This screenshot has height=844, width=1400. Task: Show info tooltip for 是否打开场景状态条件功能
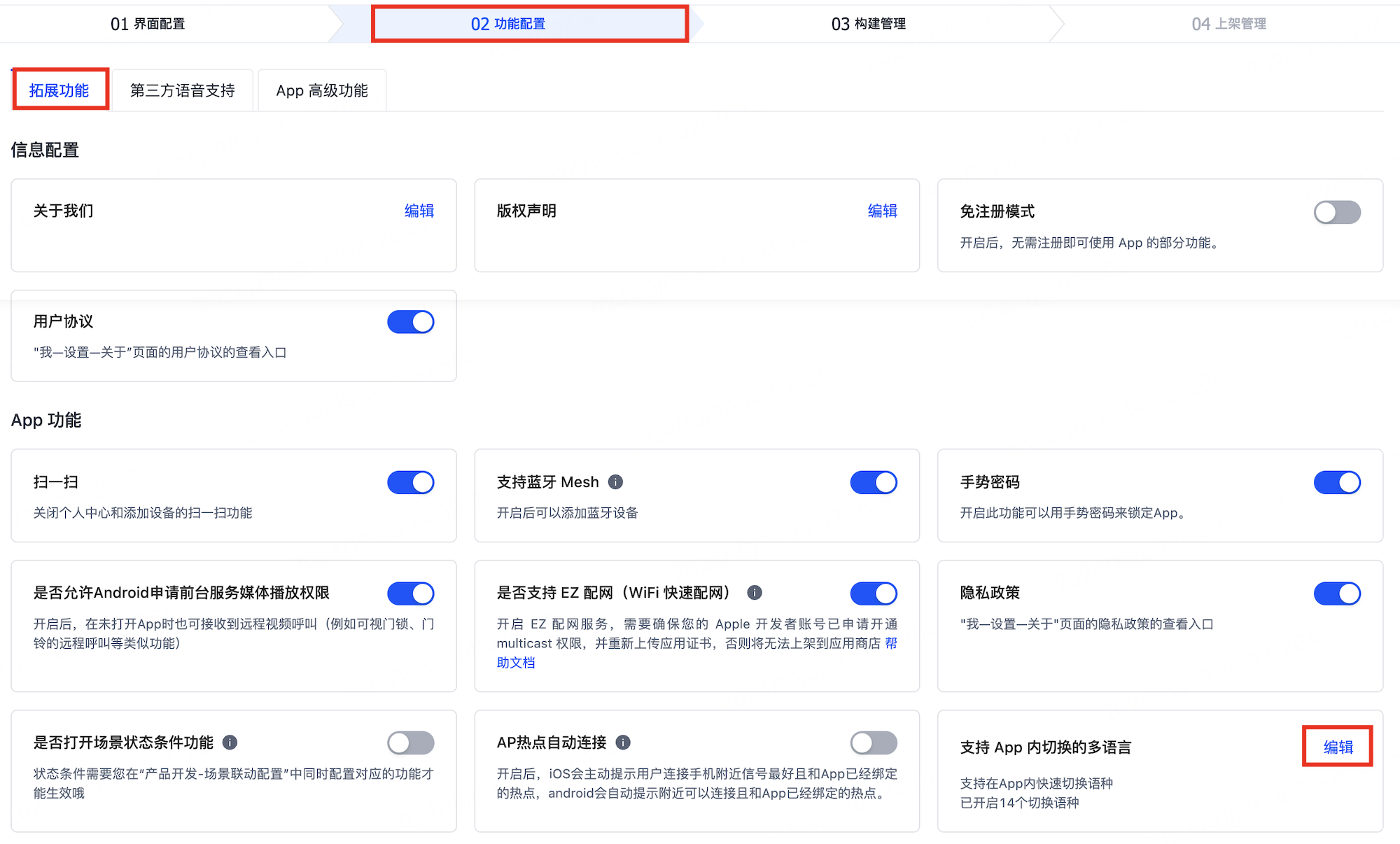[x=230, y=743]
